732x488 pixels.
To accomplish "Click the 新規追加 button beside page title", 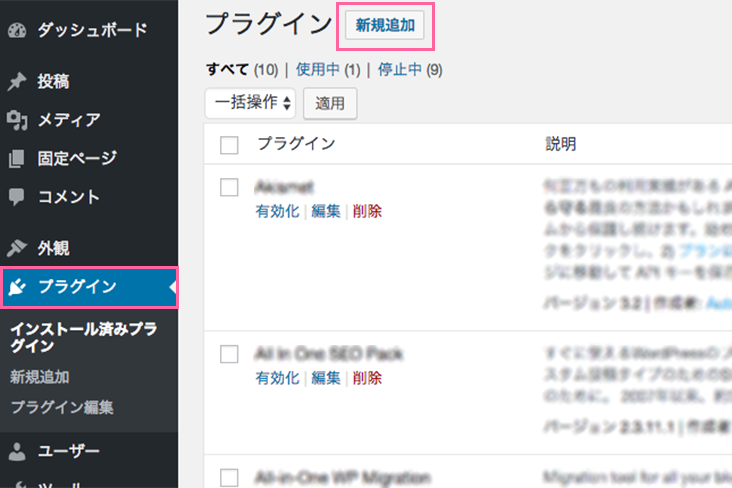I will (385, 25).
